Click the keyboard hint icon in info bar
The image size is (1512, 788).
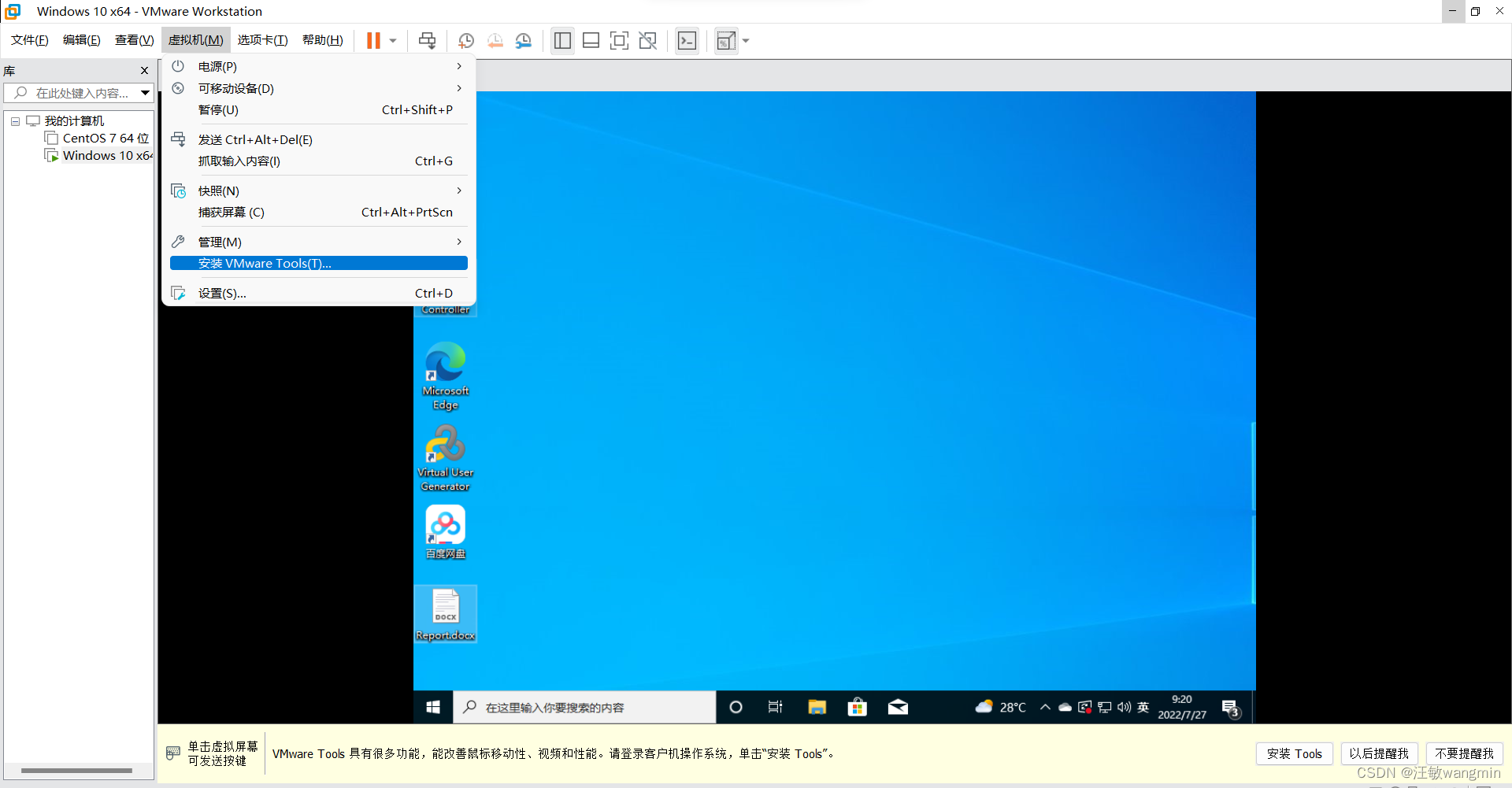[173, 753]
